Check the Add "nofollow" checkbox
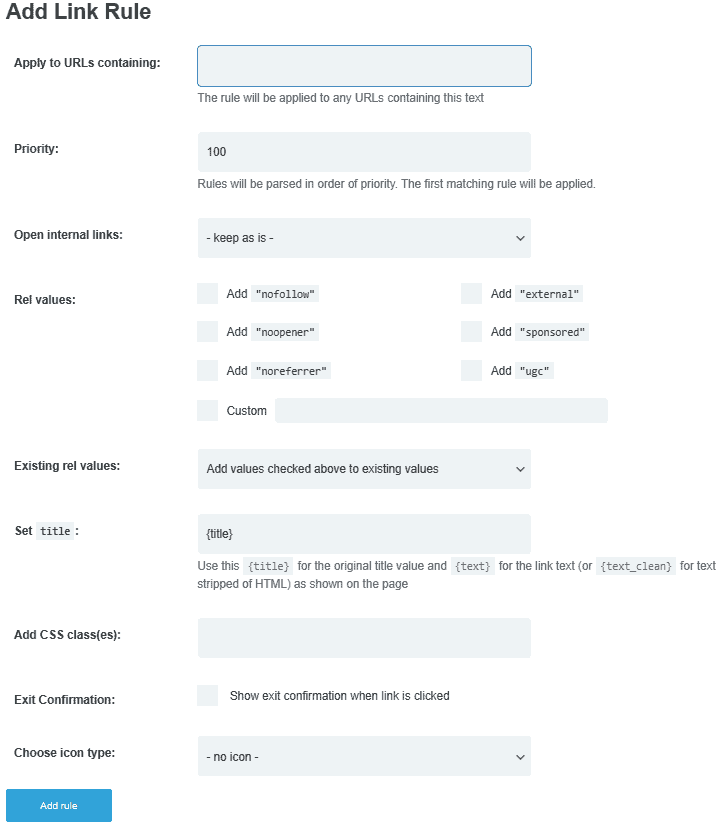Image resolution: width=728 pixels, height=827 pixels. (x=207, y=293)
